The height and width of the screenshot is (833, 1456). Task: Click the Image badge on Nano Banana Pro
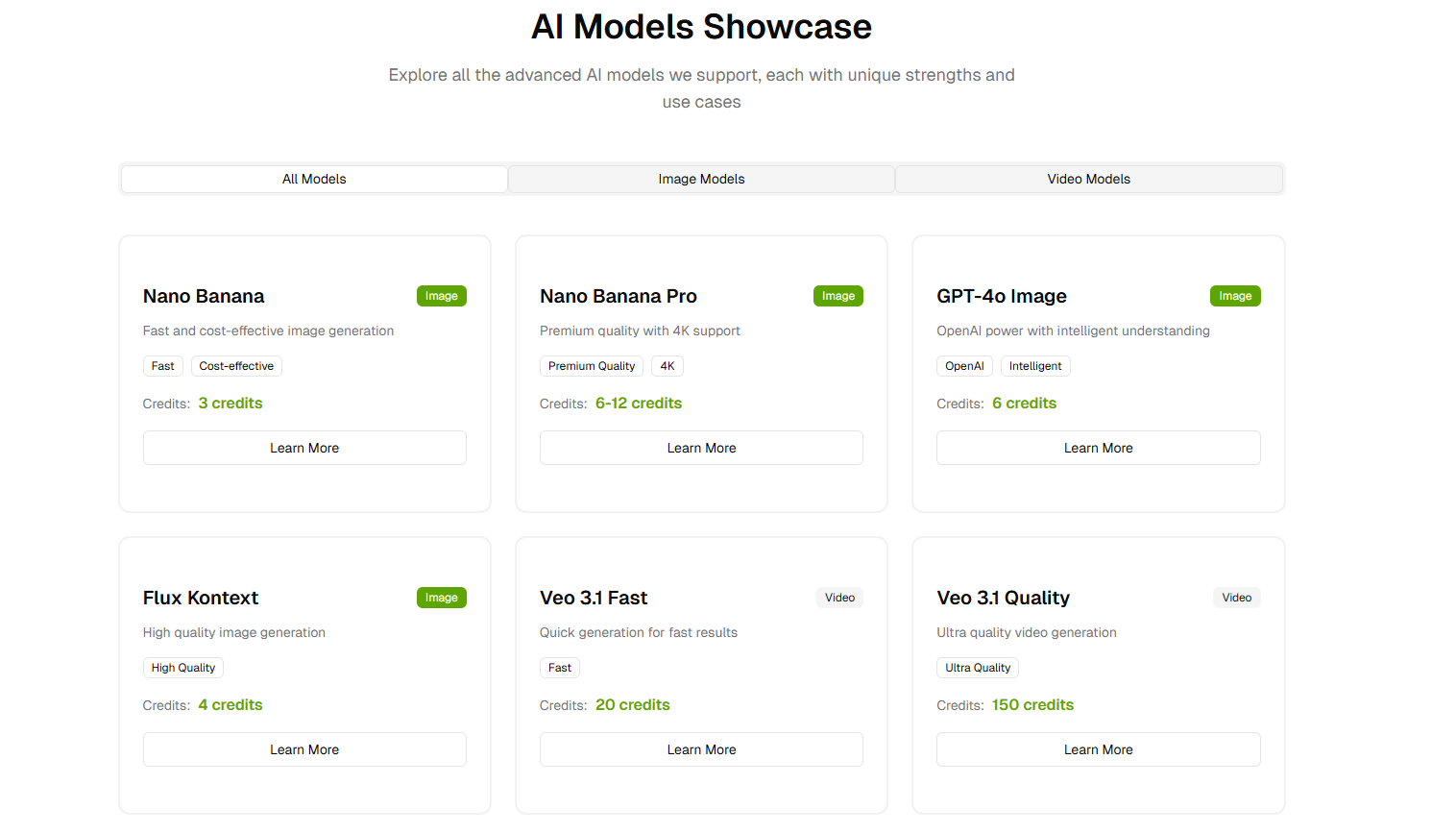(838, 296)
